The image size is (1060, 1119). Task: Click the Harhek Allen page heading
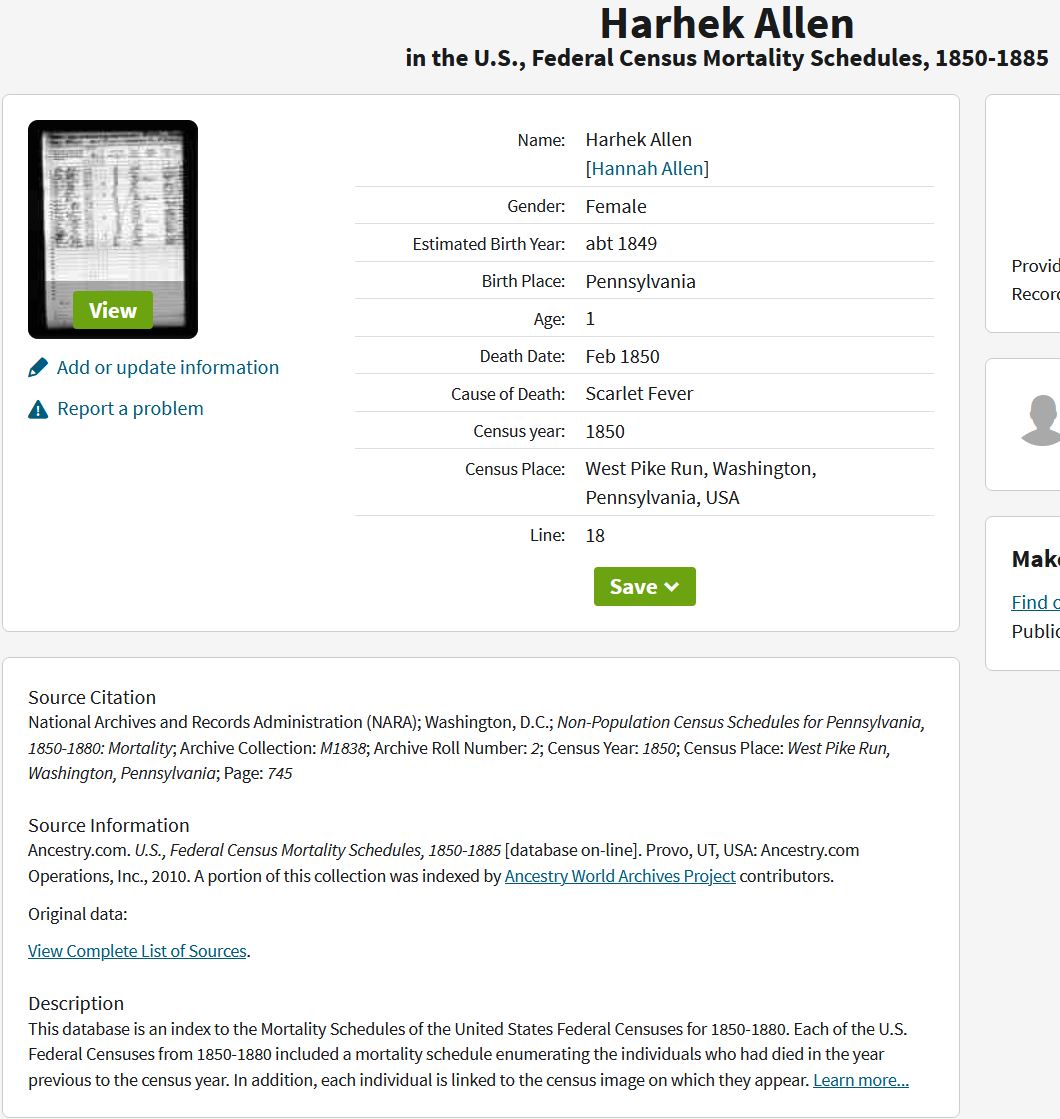click(726, 24)
